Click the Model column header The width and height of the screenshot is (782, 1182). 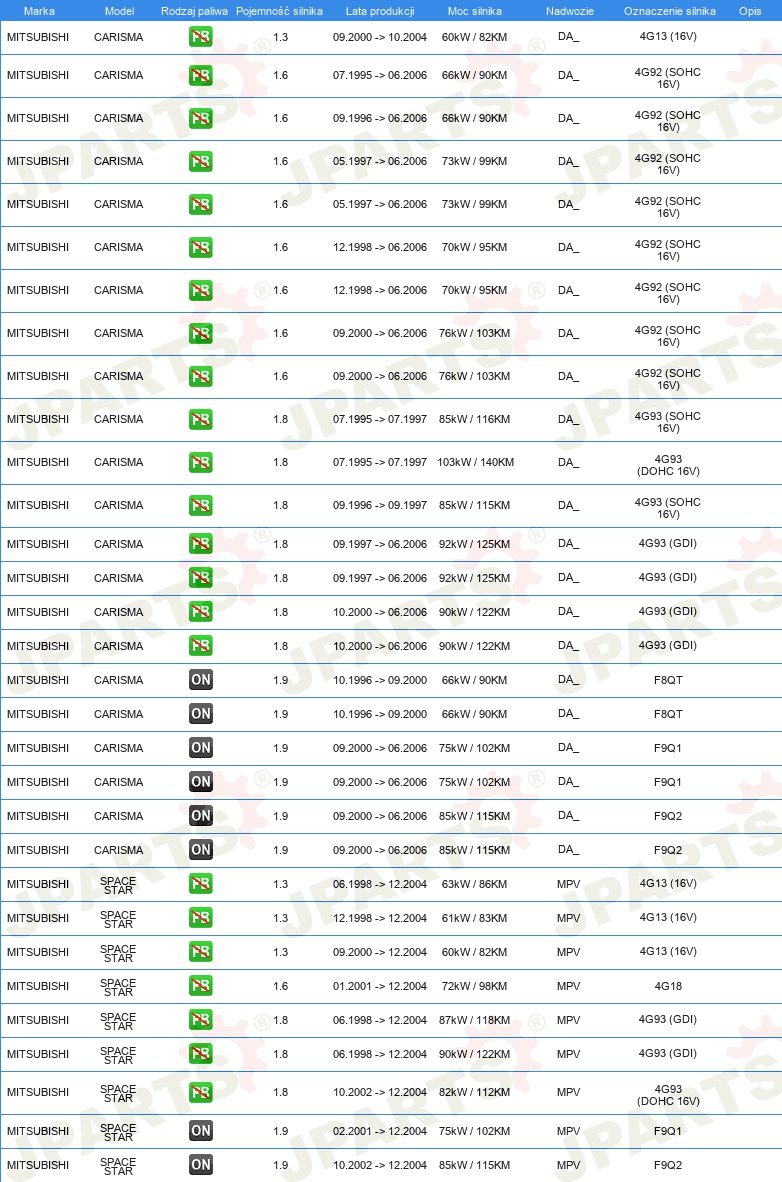119,11
